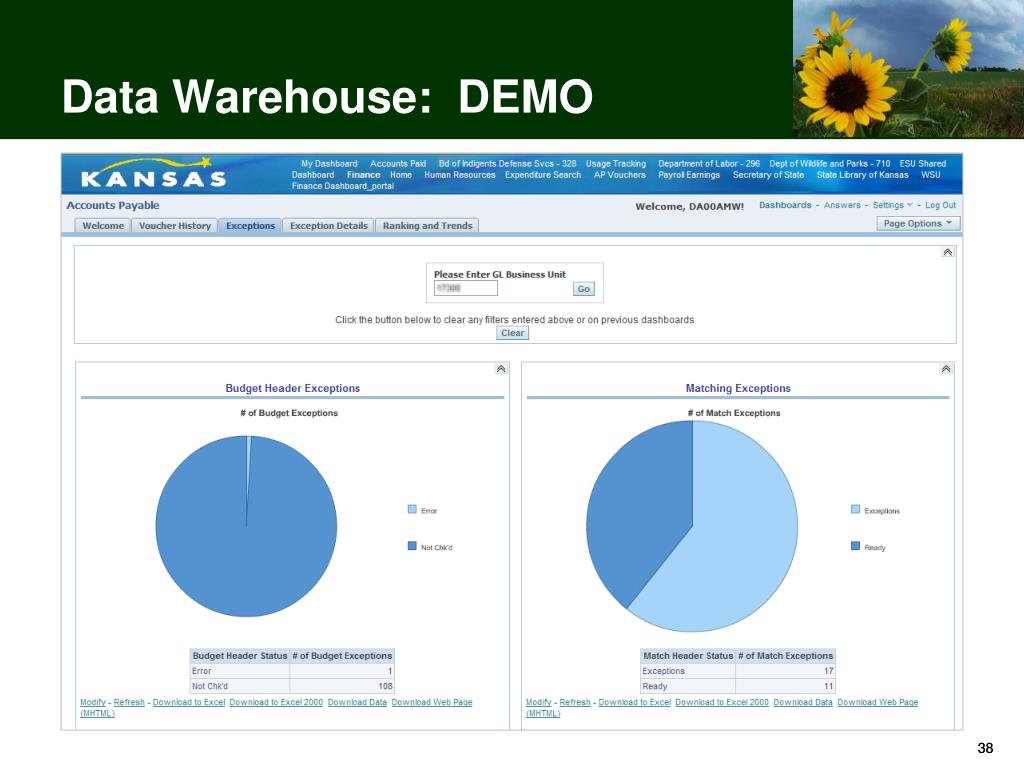Viewport: 1024px width, 768px height.
Task: Click the Kansas logo
Action: [154, 174]
